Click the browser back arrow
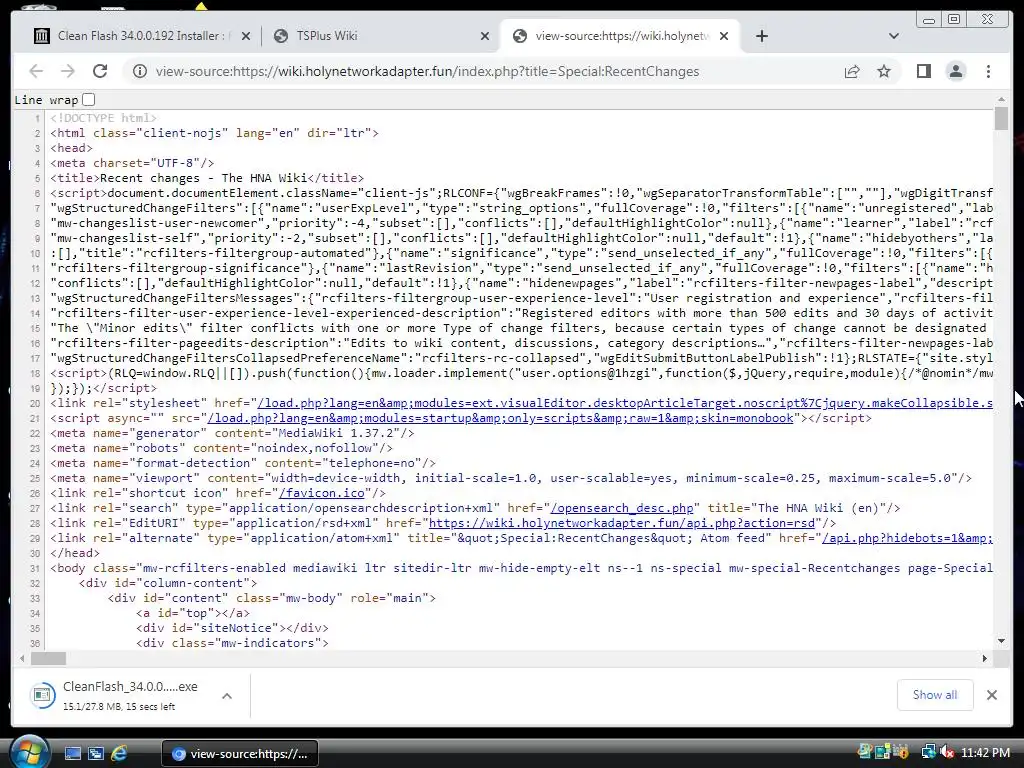1024x768 pixels. coord(36,71)
